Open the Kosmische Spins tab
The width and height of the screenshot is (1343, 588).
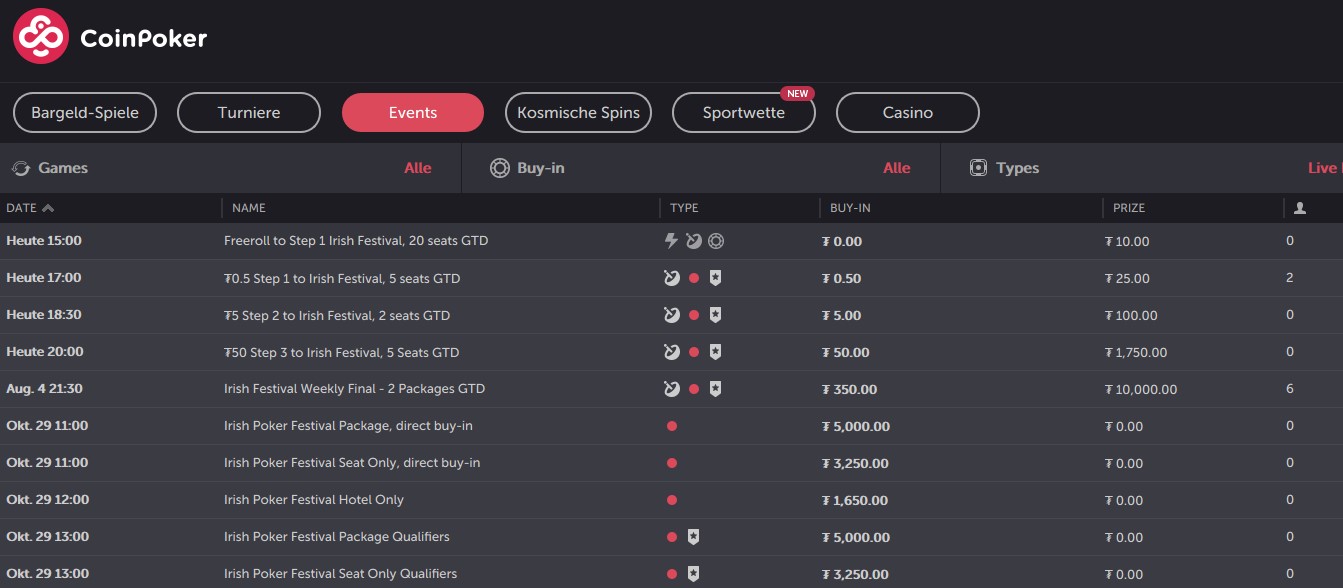pyautogui.click(x=578, y=113)
